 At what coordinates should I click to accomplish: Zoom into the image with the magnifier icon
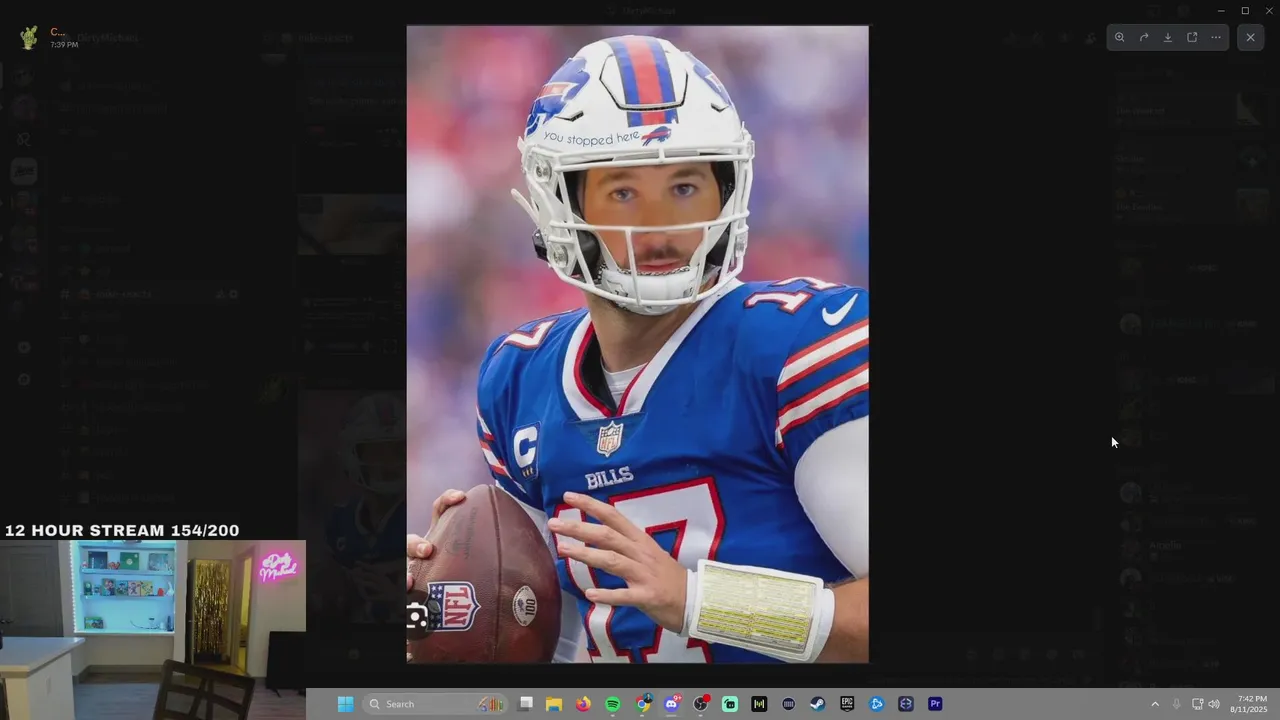[x=1120, y=37]
